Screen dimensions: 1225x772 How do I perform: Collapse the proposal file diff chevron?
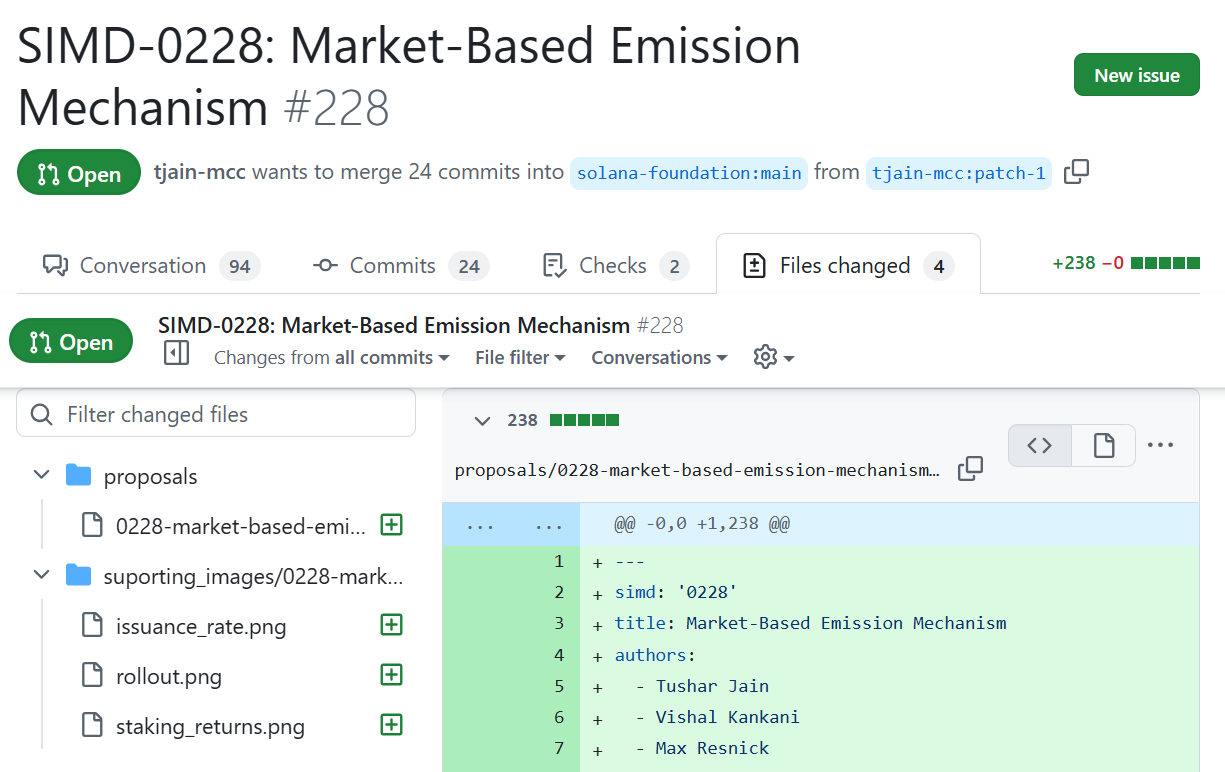click(482, 421)
